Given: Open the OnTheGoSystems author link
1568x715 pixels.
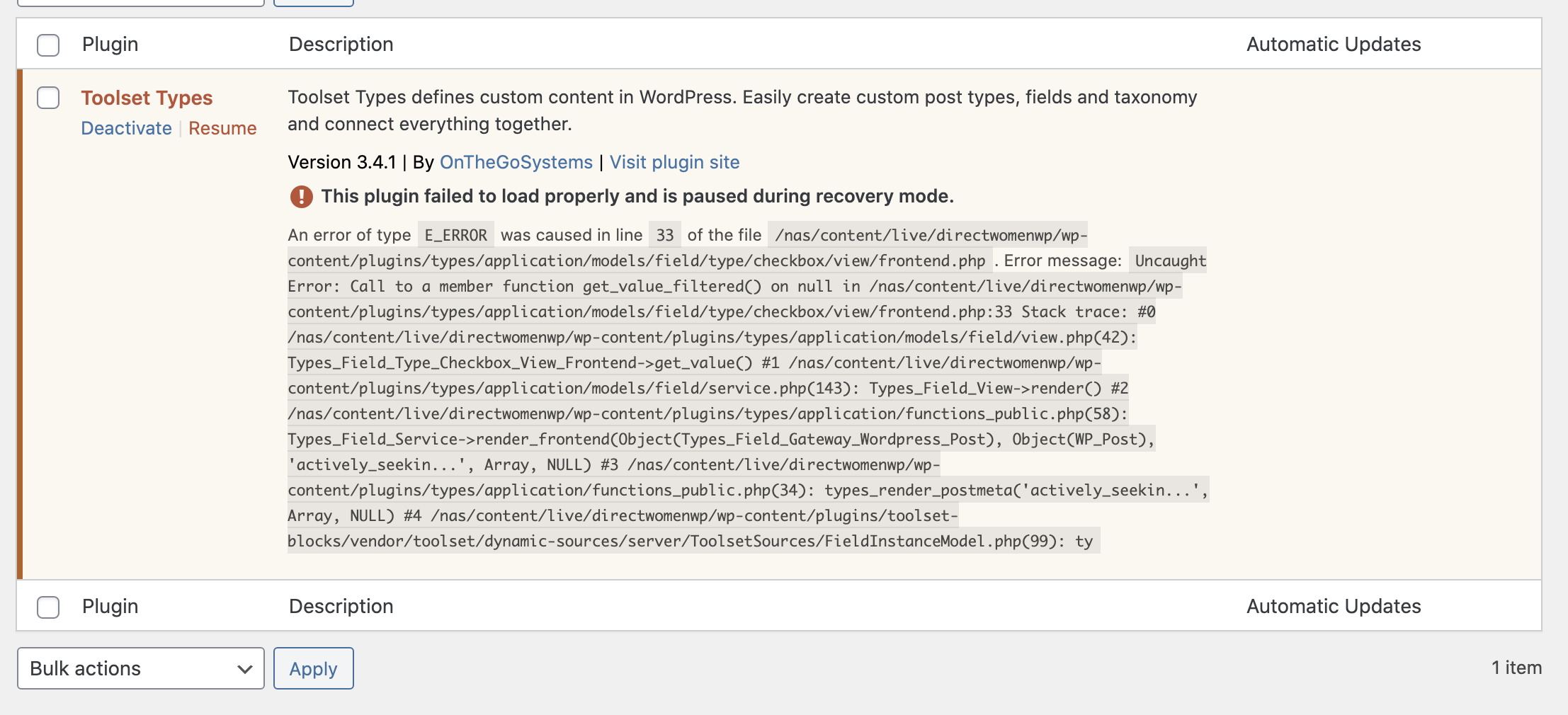Looking at the screenshot, I should (x=516, y=162).
